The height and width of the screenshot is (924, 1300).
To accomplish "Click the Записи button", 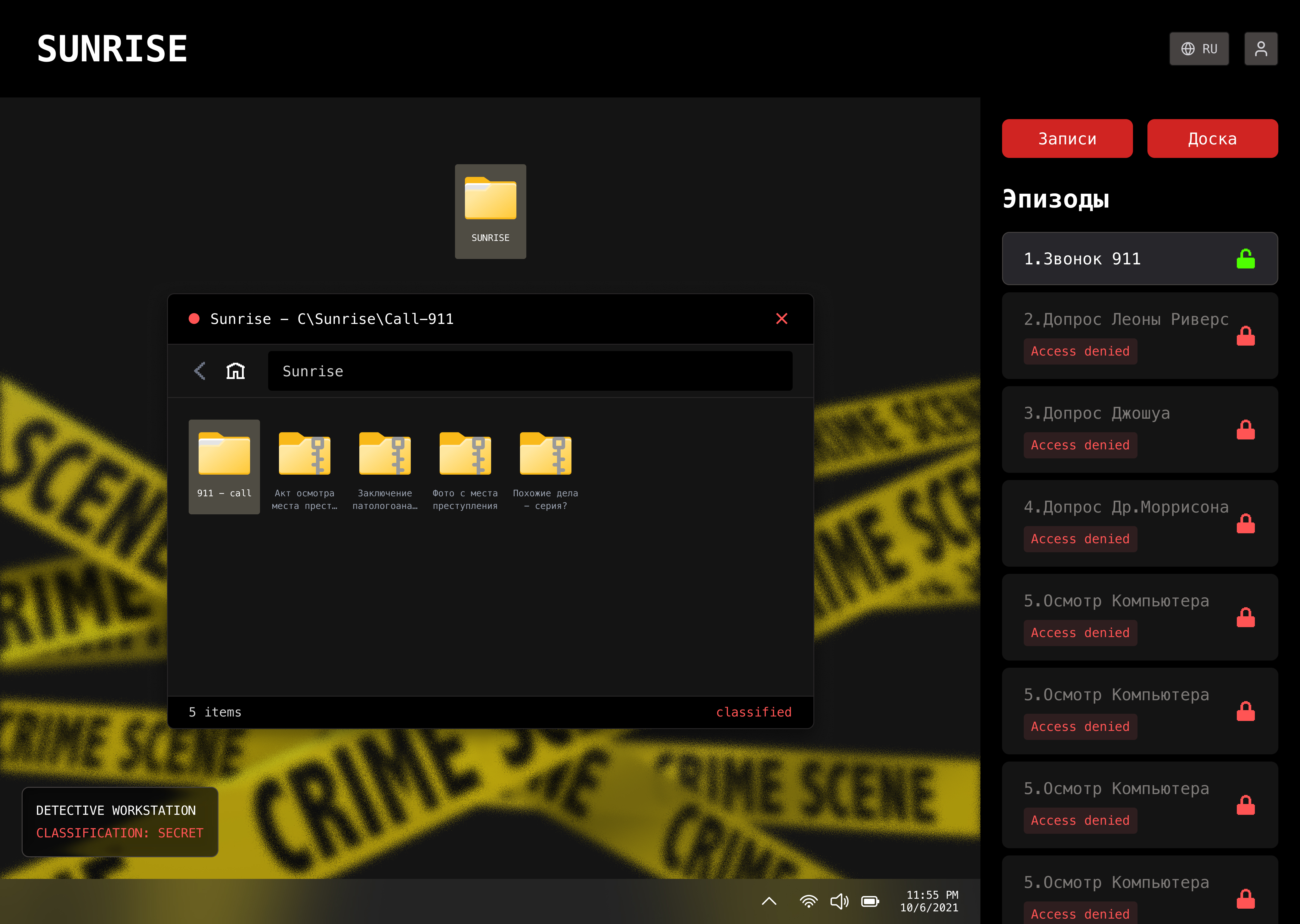I will (x=1067, y=138).
